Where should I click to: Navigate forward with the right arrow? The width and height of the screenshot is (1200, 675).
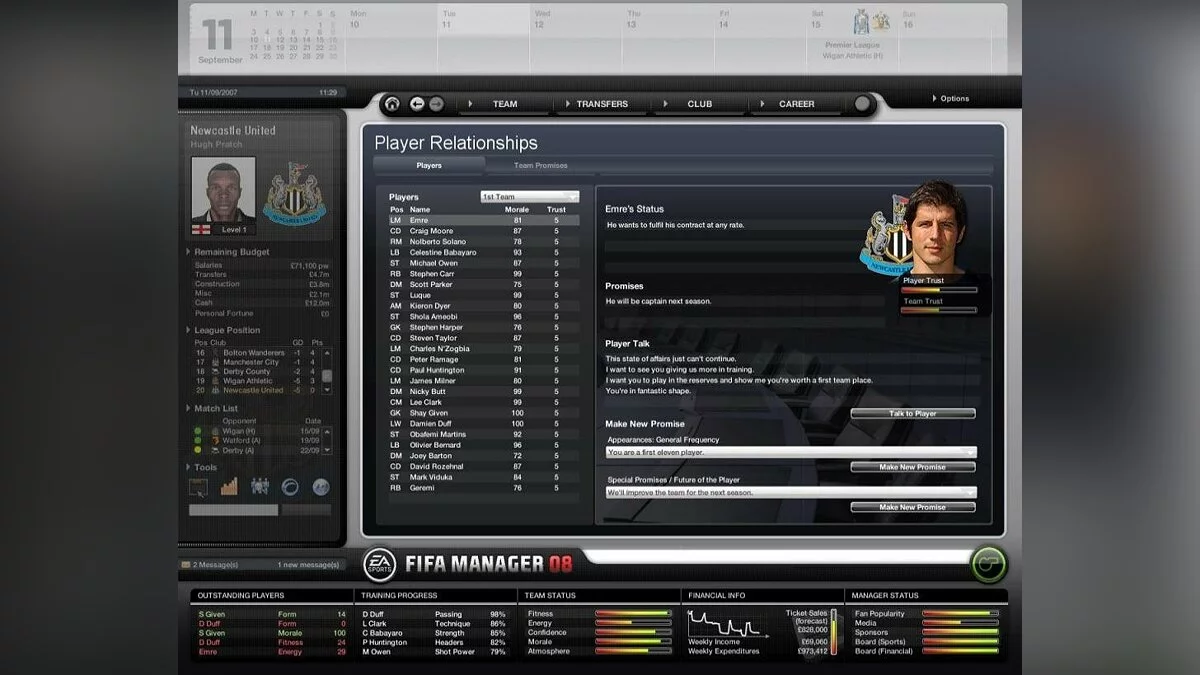point(437,104)
